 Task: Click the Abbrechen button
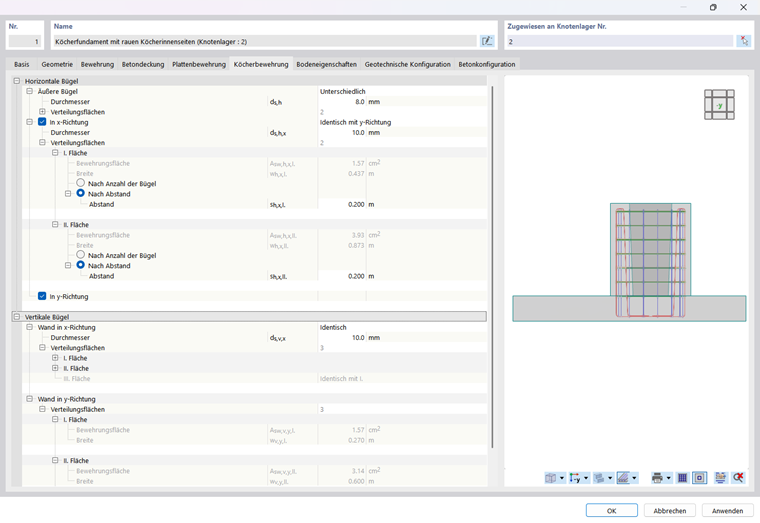670,510
